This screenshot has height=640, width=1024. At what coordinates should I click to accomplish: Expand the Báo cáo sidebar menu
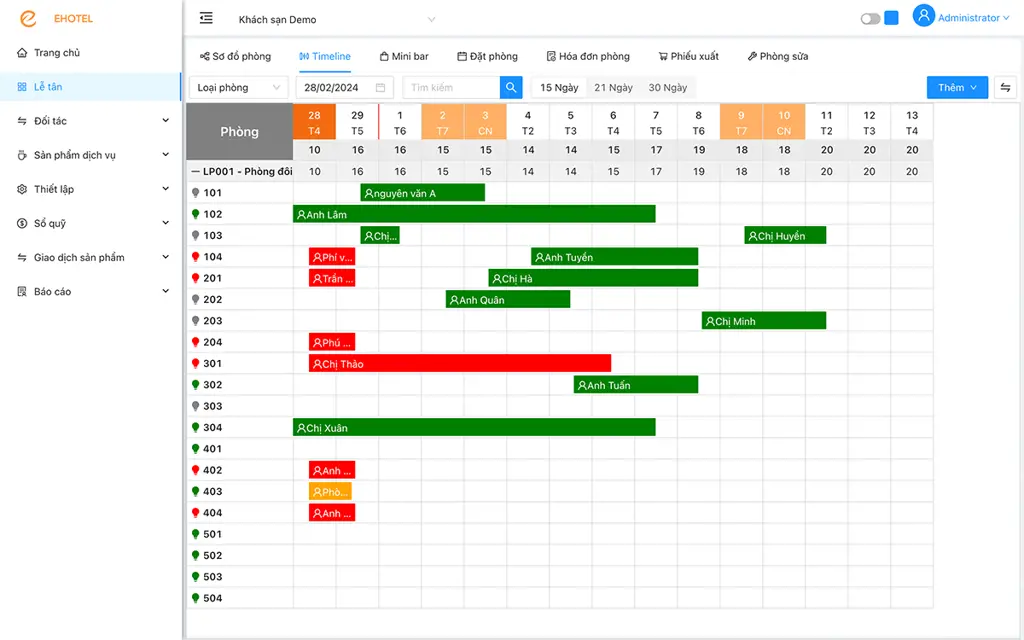(x=91, y=291)
